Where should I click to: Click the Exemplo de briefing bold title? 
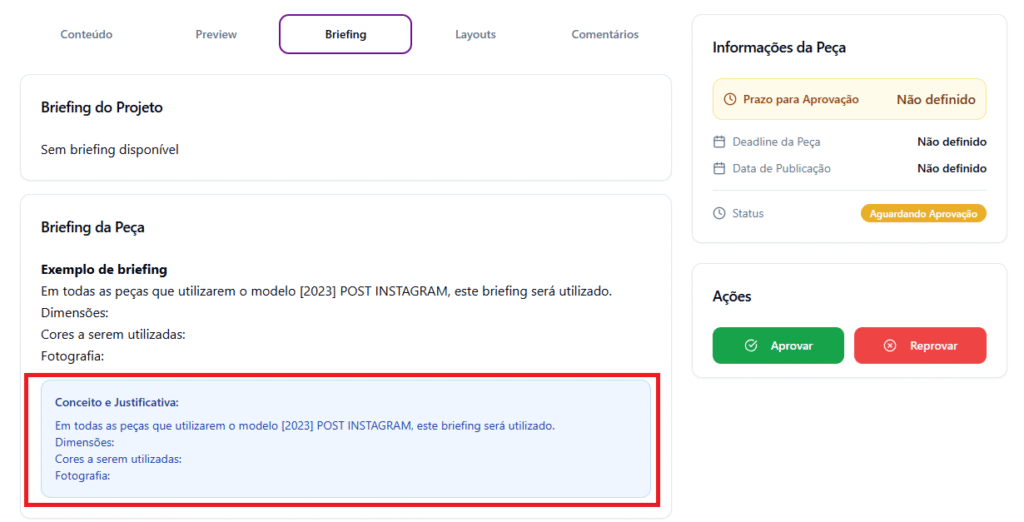tap(104, 269)
